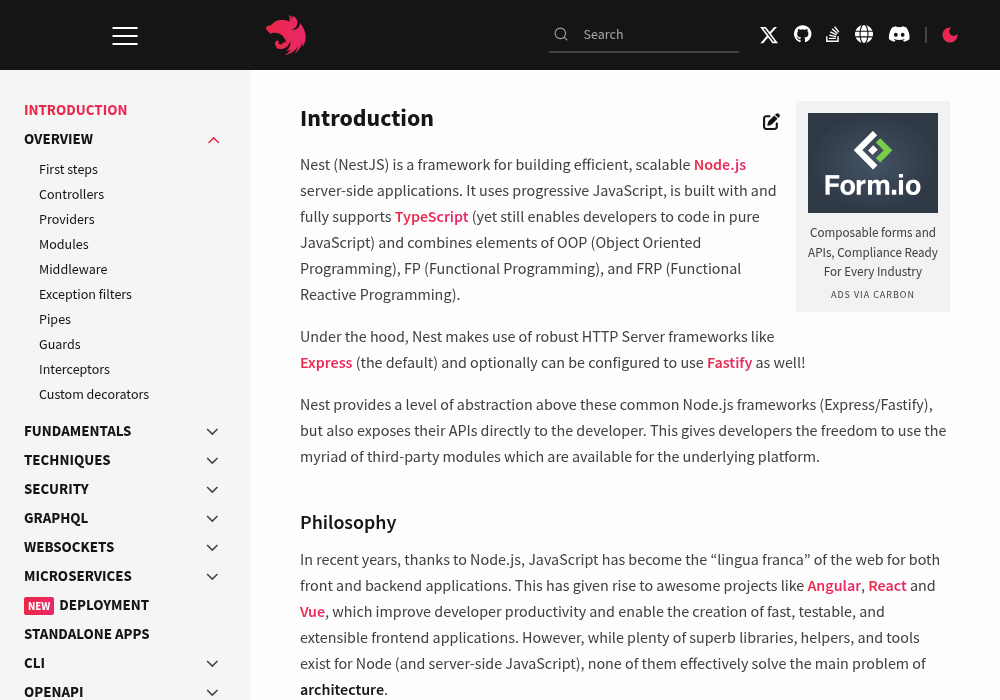The width and height of the screenshot is (1000, 700).
Task: Open the Exception filters sidebar item
Action: tap(85, 295)
